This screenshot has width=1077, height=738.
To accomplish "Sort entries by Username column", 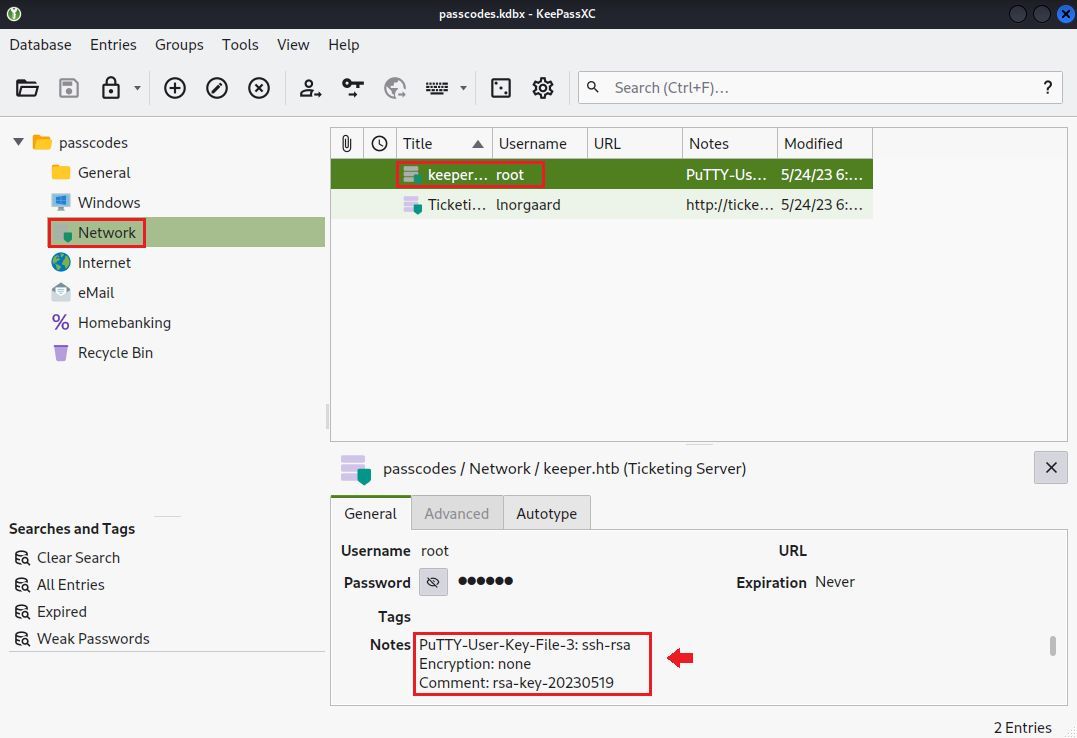I will pyautogui.click(x=540, y=144).
